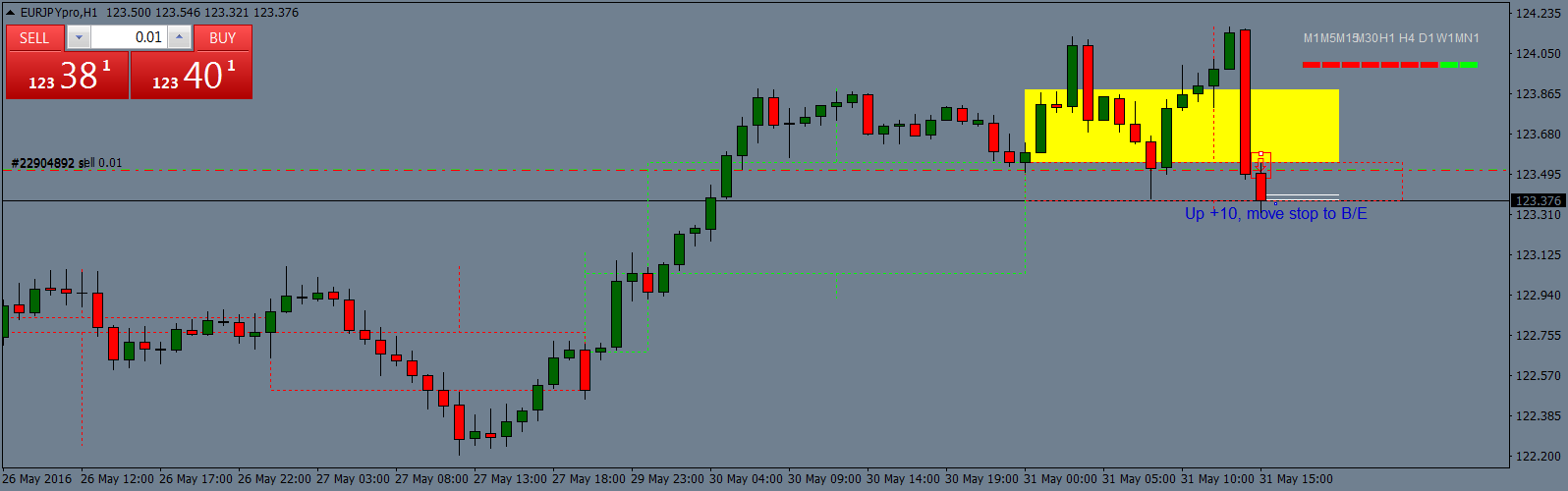Click the green trend bar beneath MN1

tap(1468, 65)
